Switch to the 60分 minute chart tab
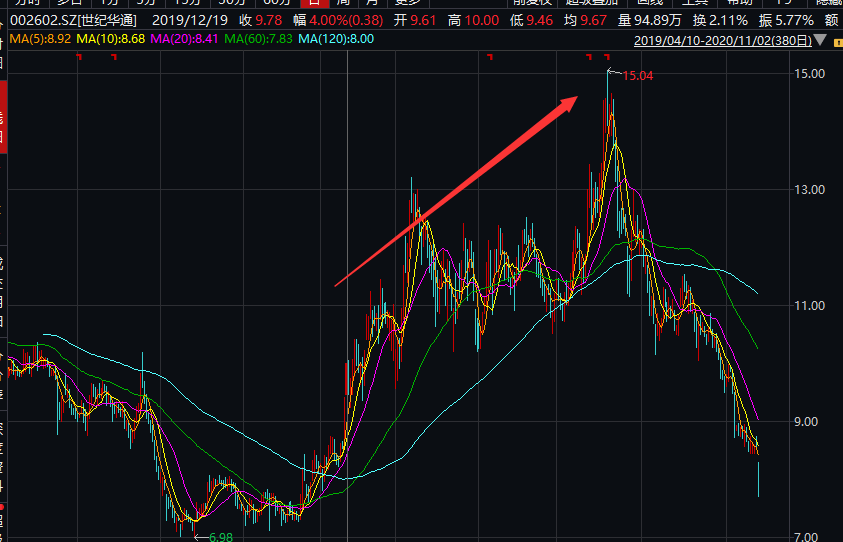The height and width of the screenshot is (542, 843). tap(276, 3)
